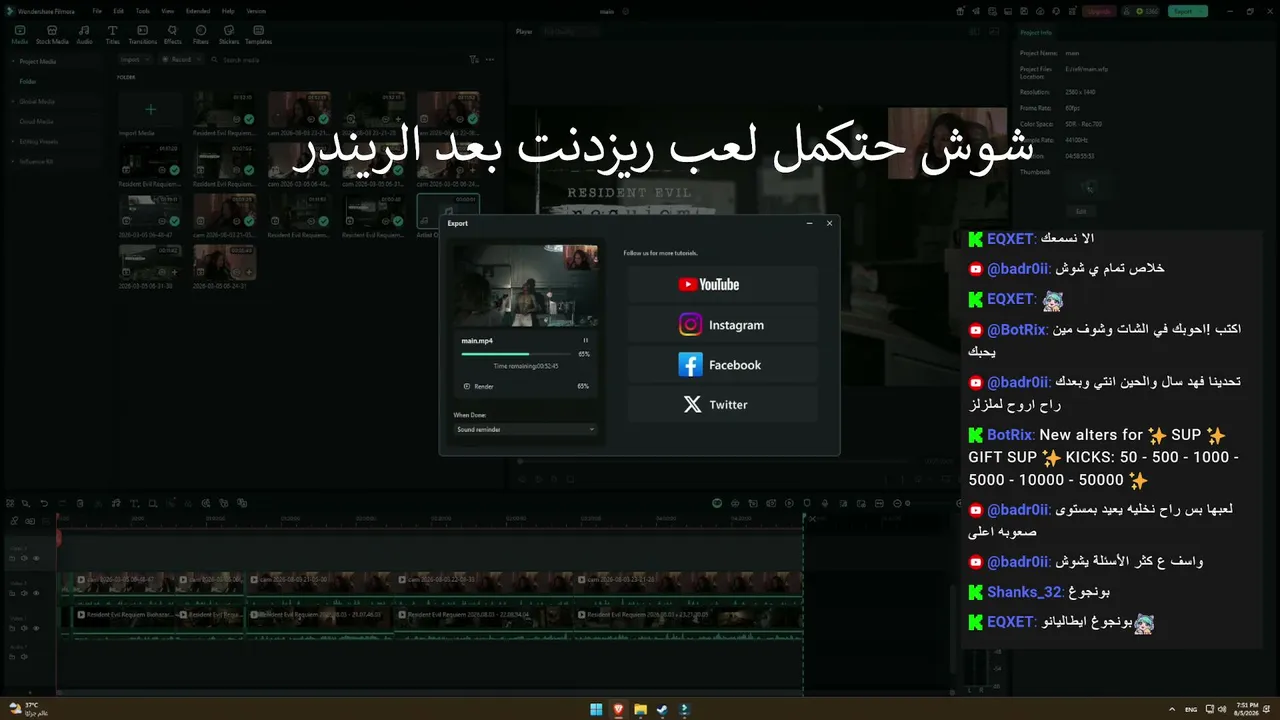Screen dimensions: 1280x720
Task: Select Cloud Media in the sidebar
Action: (37, 121)
